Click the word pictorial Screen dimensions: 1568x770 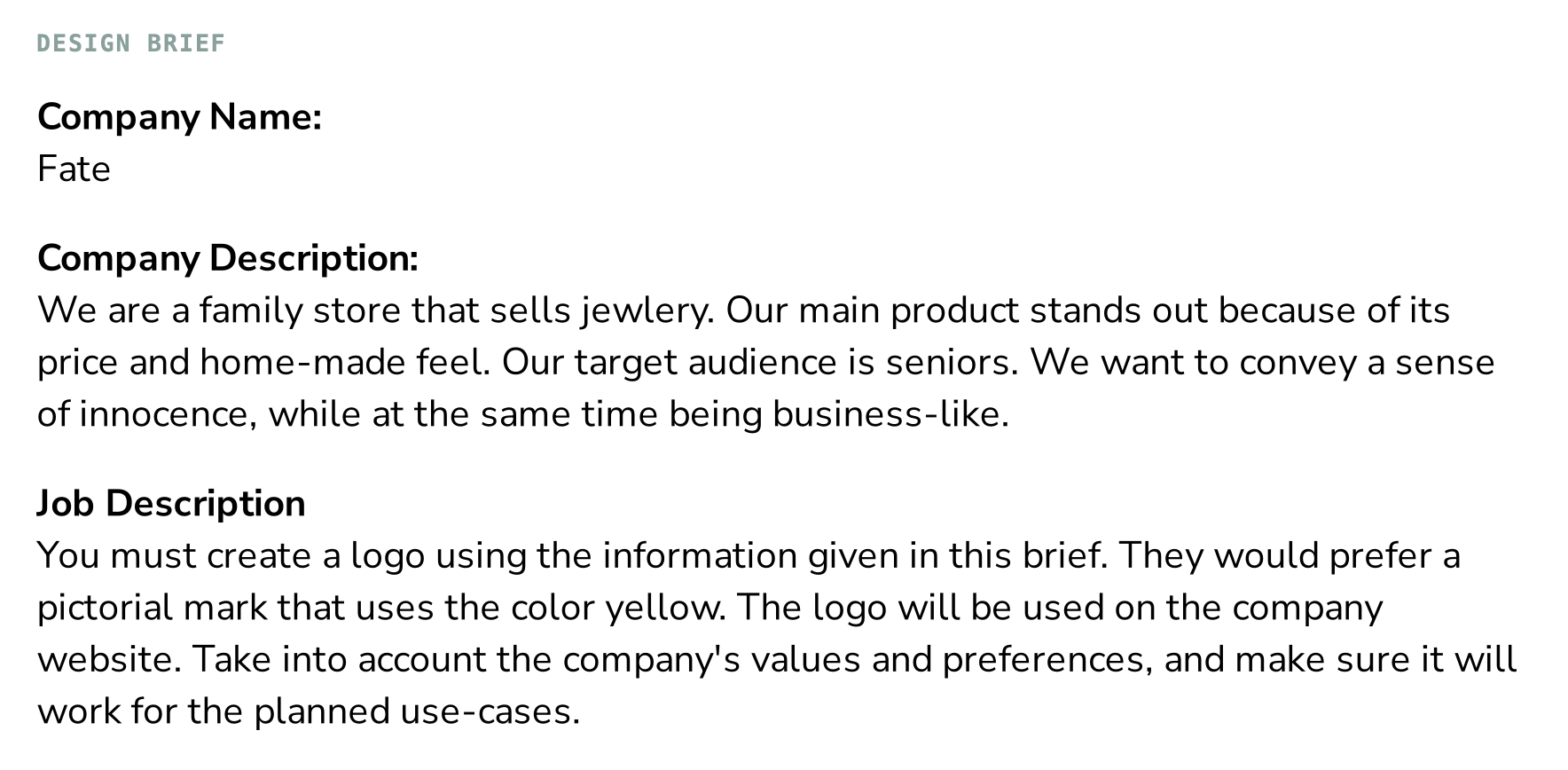click(x=106, y=608)
